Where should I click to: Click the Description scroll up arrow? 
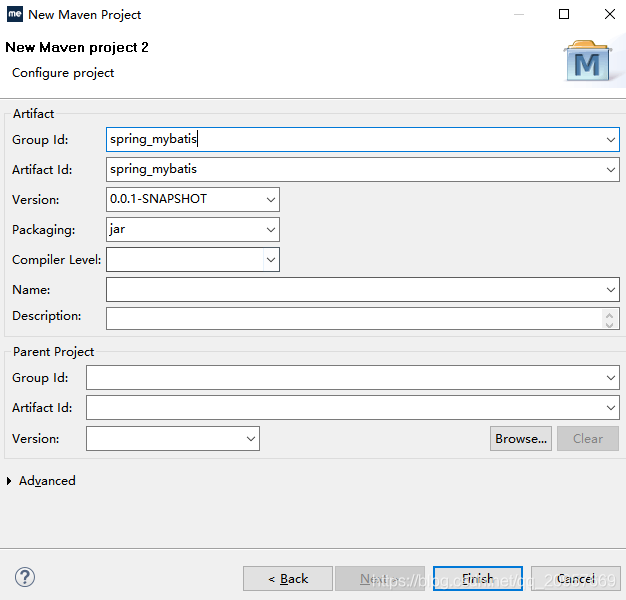(x=609, y=315)
